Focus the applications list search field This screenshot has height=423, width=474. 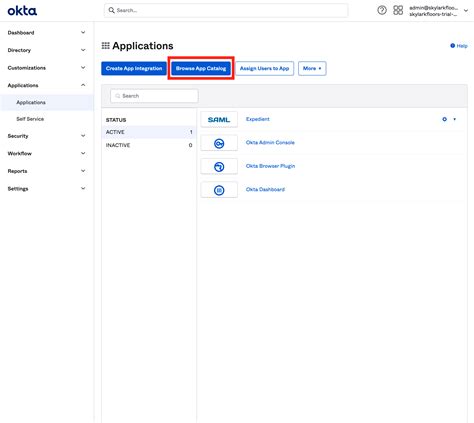pos(154,96)
